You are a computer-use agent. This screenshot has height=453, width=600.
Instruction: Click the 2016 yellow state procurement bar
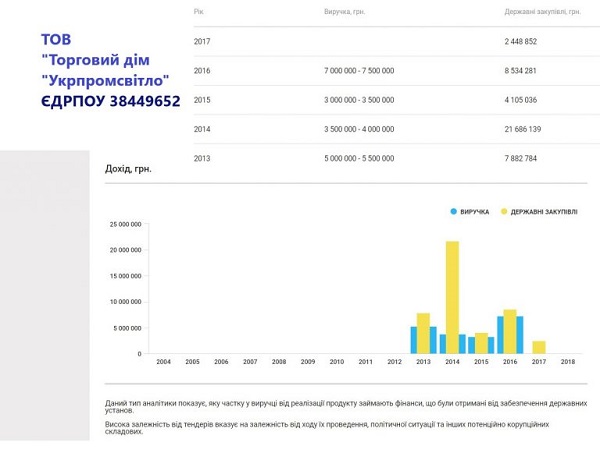(x=510, y=331)
